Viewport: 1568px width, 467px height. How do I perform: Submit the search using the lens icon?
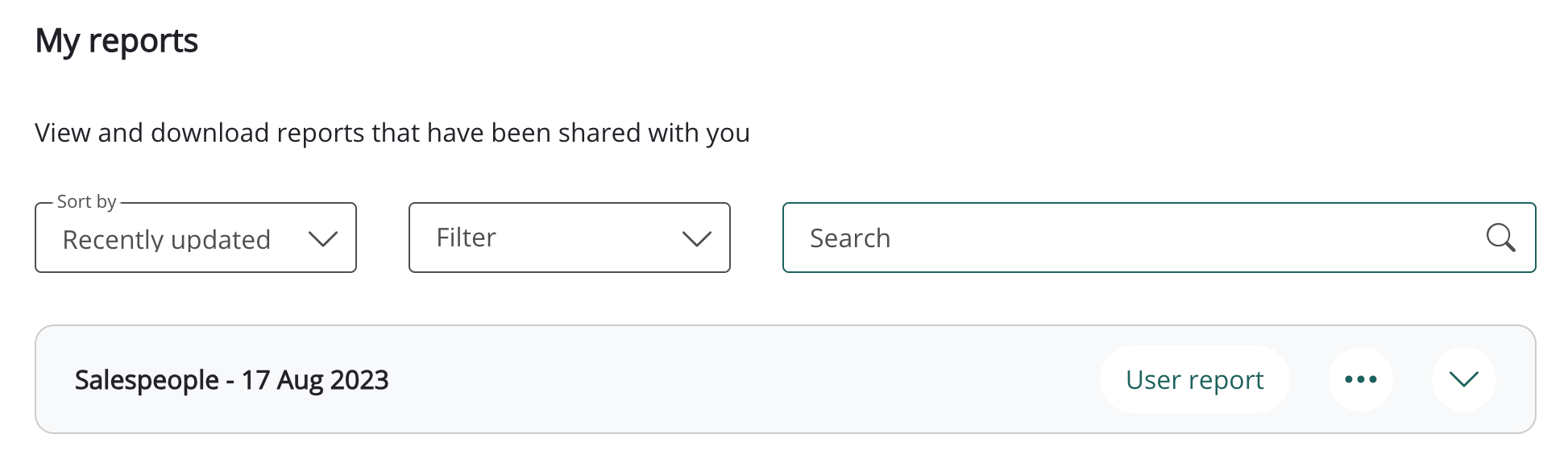(1500, 238)
